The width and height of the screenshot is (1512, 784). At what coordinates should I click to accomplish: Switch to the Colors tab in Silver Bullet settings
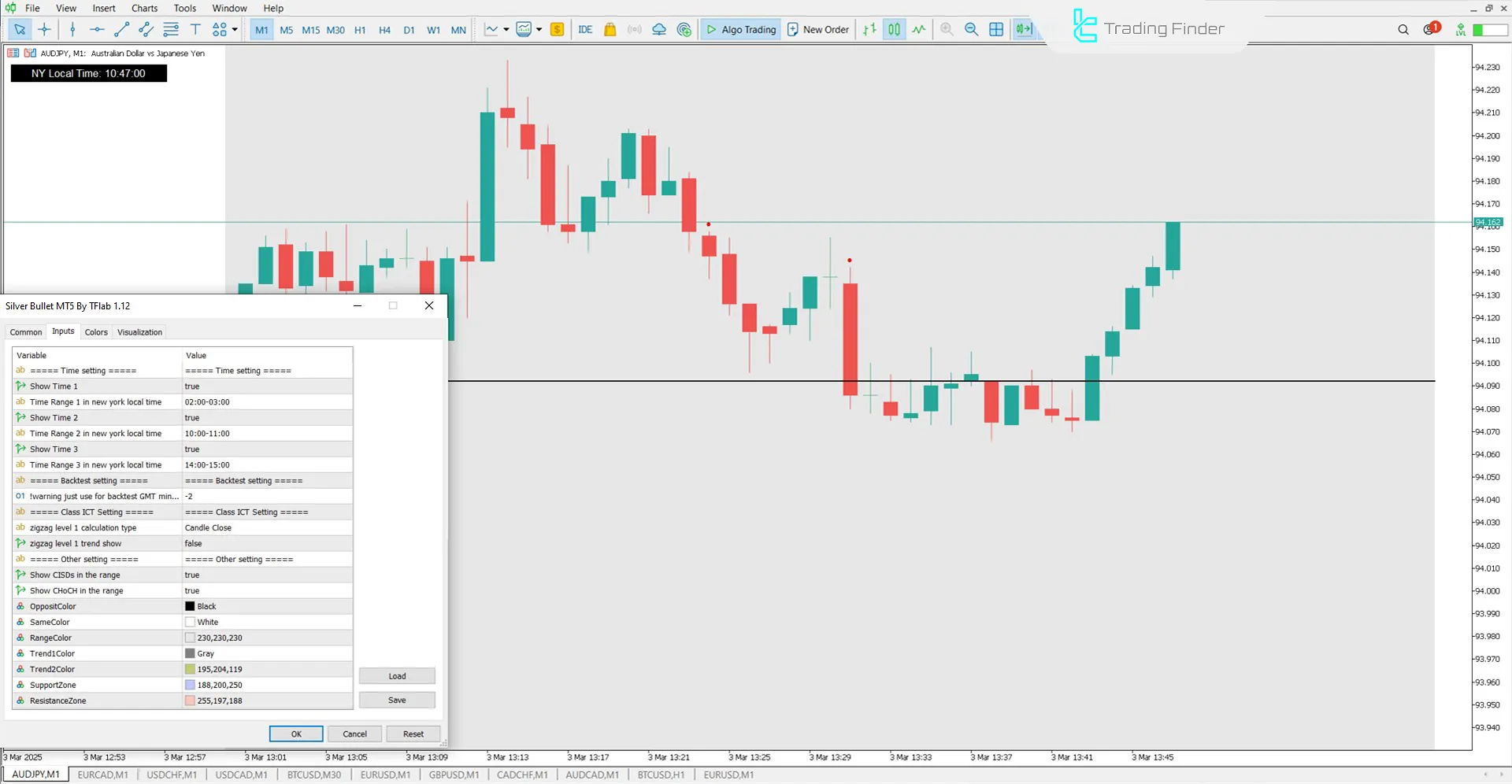tap(95, 331)
